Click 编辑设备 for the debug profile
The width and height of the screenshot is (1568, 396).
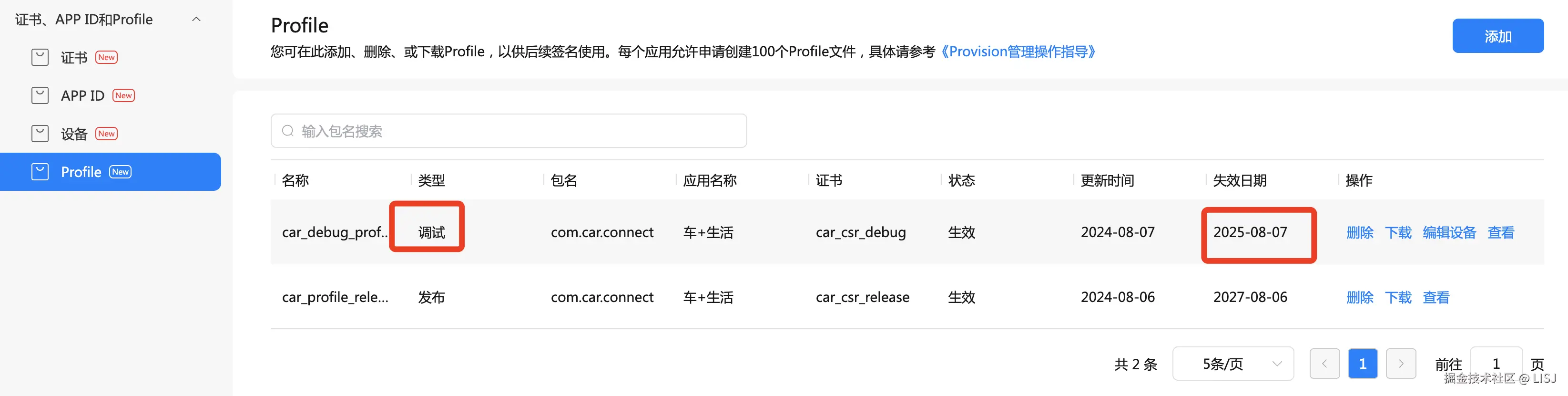1449,232
